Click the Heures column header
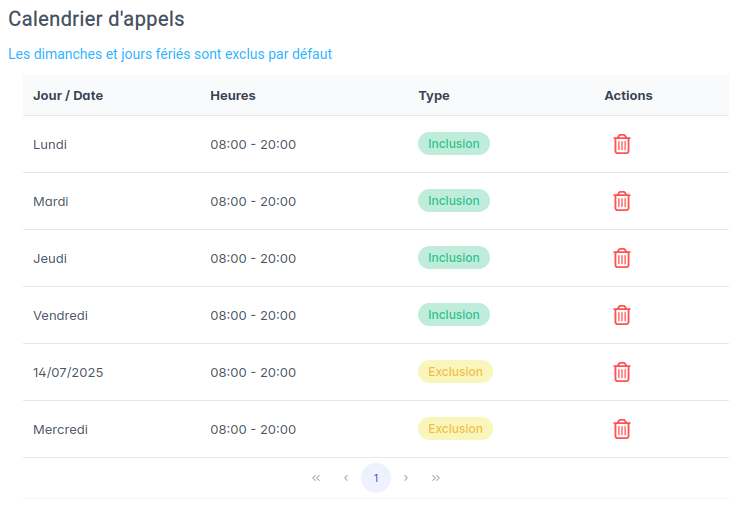 pos(233,96)
